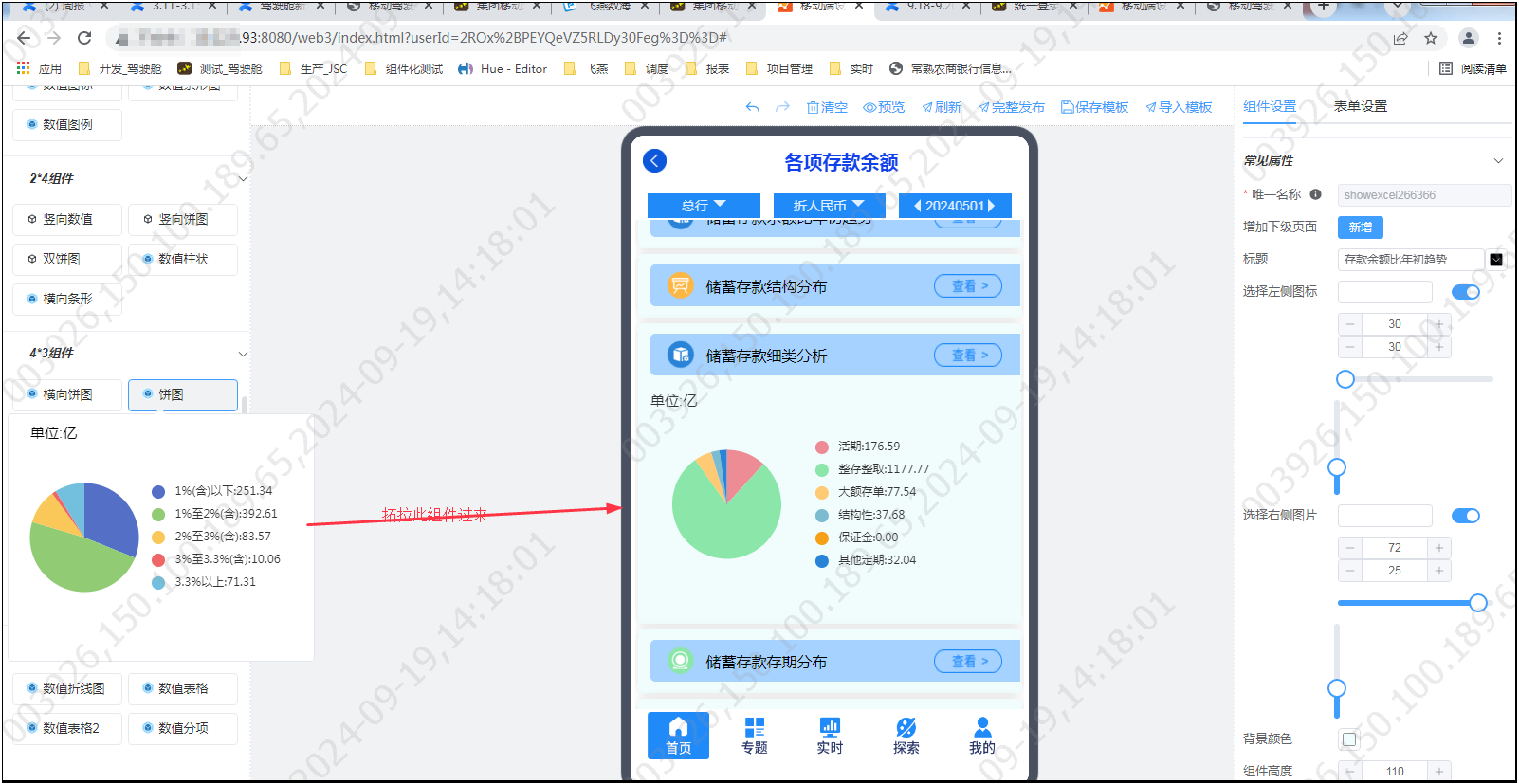Click 查看 on 储蓄存款存期分布

968,661
